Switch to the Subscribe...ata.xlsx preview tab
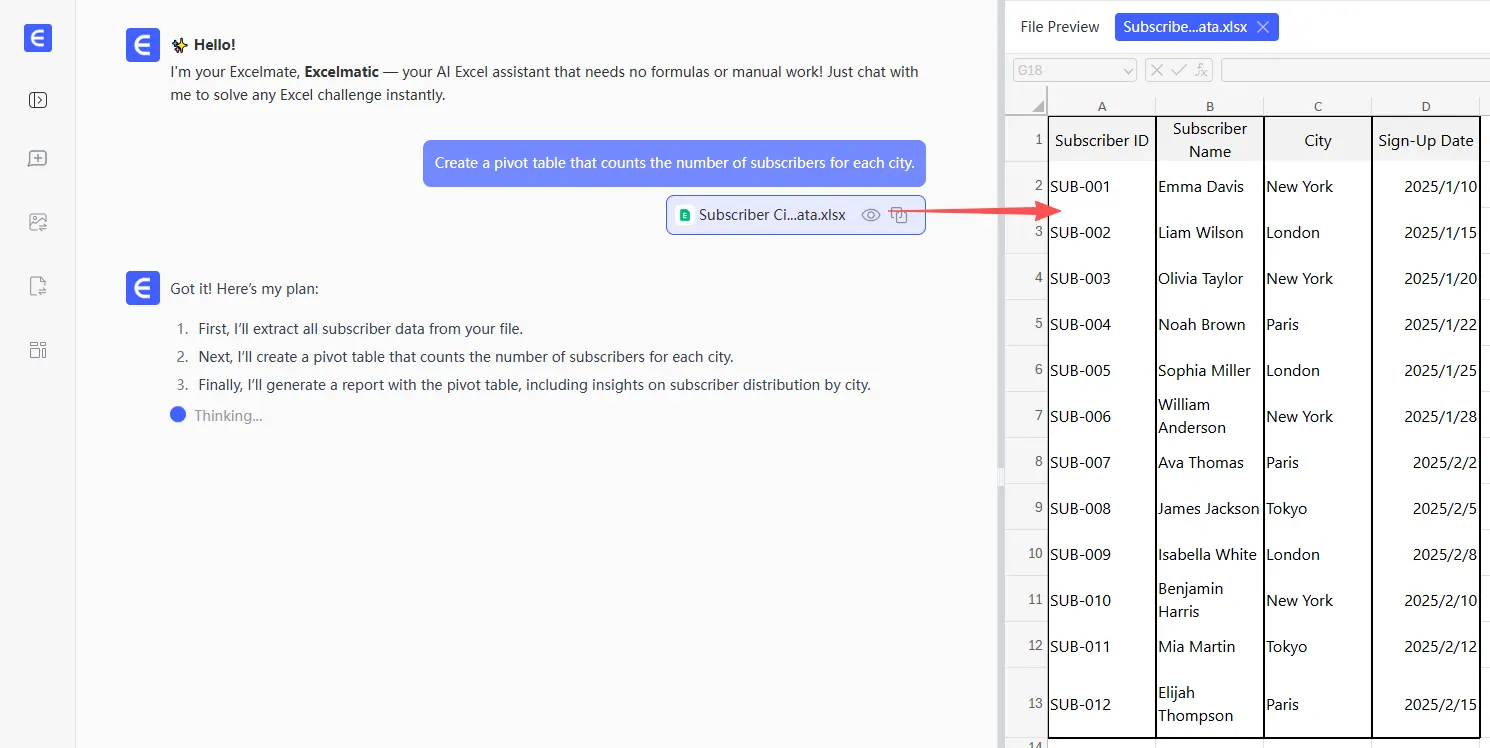The width and height of the screenshot is (1490, 748). click(1184, 27)
